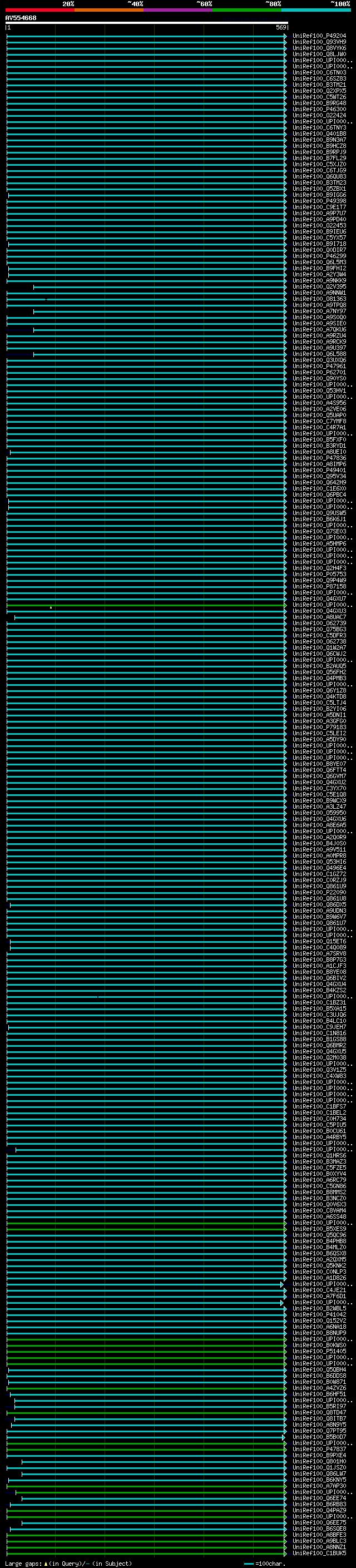Select hit UniRef100_P41042
356x1568 pixels.
[x=319, y=1314]
